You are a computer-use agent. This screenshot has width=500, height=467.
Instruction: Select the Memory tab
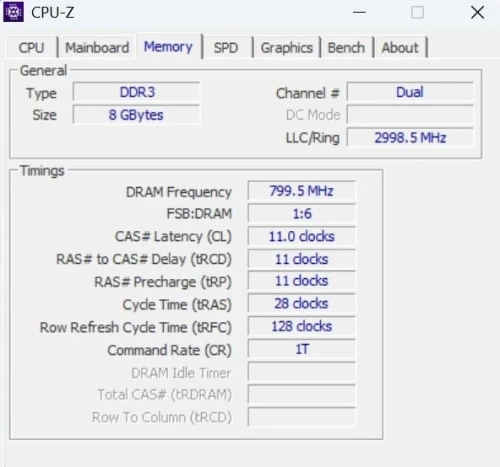click(x=168, y=47)
